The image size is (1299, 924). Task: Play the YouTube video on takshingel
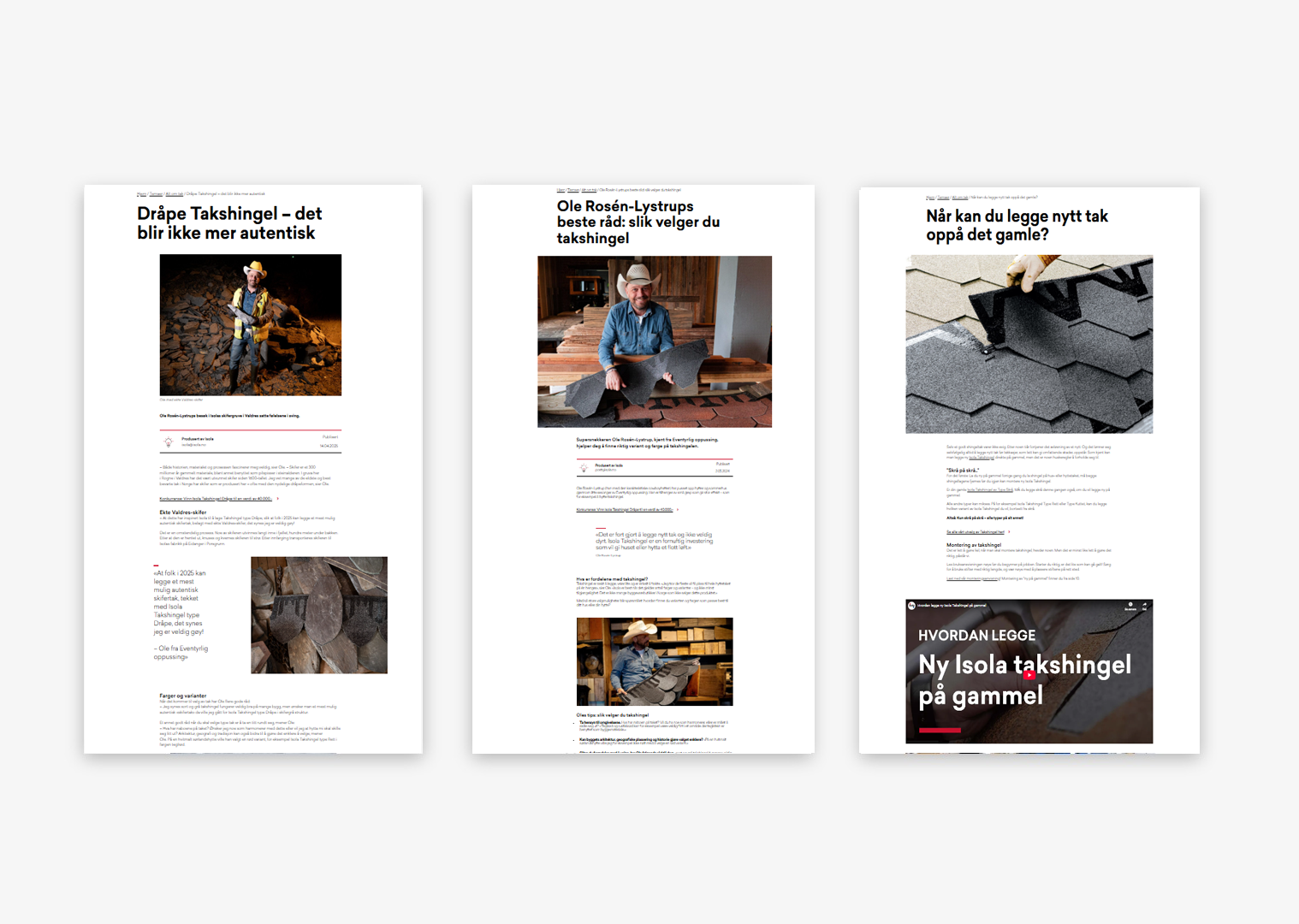tap(1029, 674)
